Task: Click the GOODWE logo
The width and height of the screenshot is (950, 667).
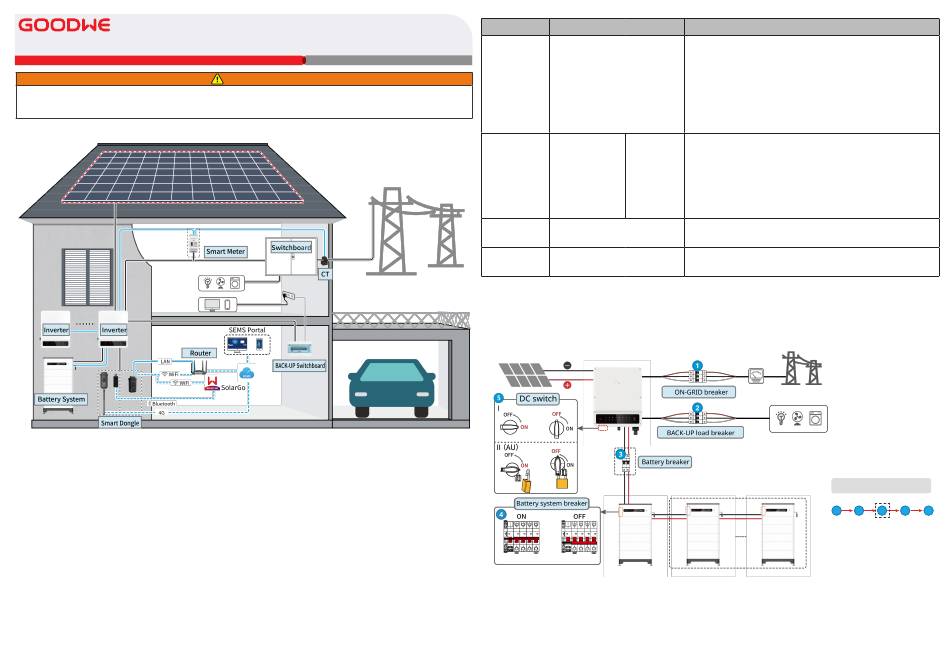Action: [x=64, y=25]
